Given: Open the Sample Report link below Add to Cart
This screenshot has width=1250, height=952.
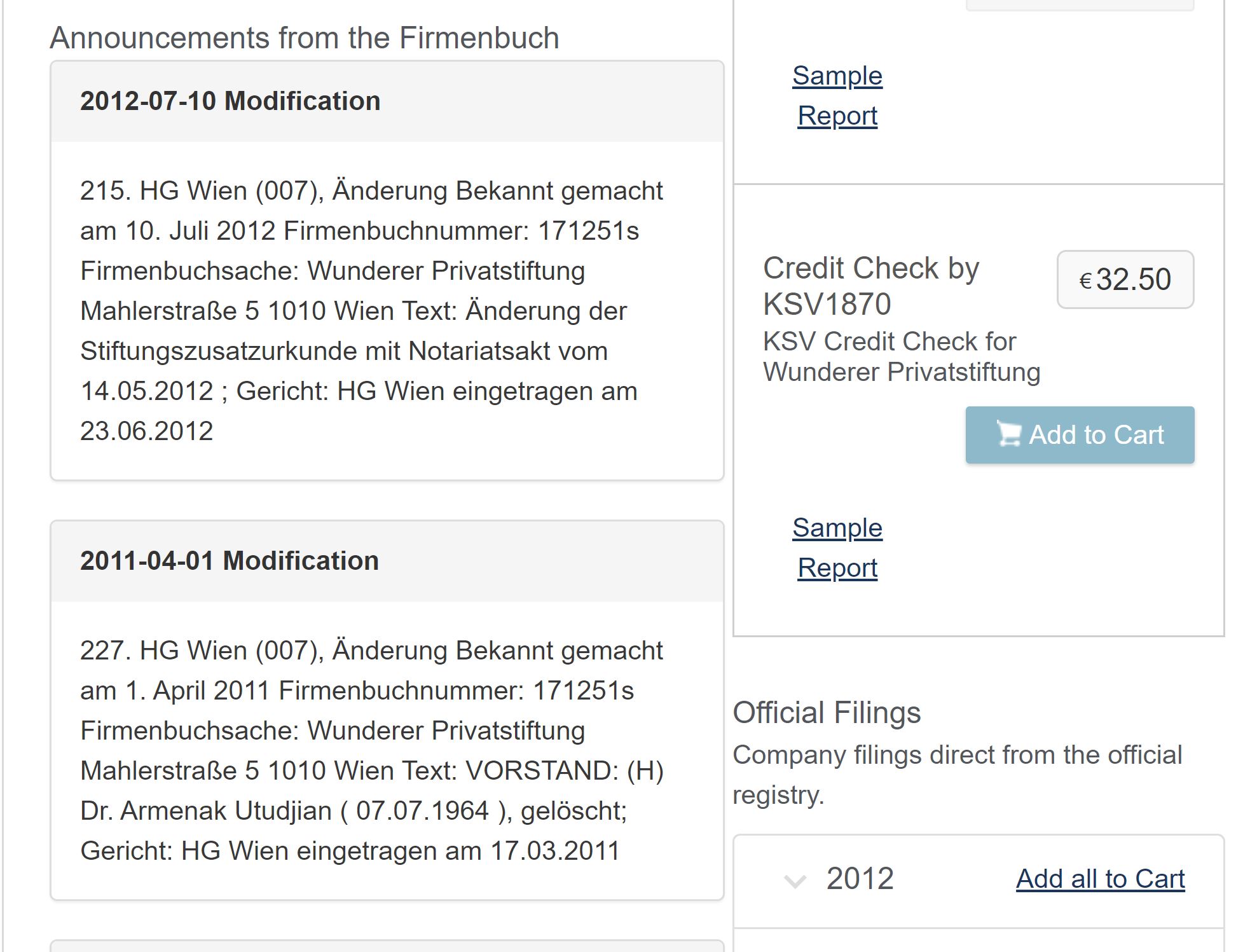Looking at the screenshot, I should [x=837, y=548].
